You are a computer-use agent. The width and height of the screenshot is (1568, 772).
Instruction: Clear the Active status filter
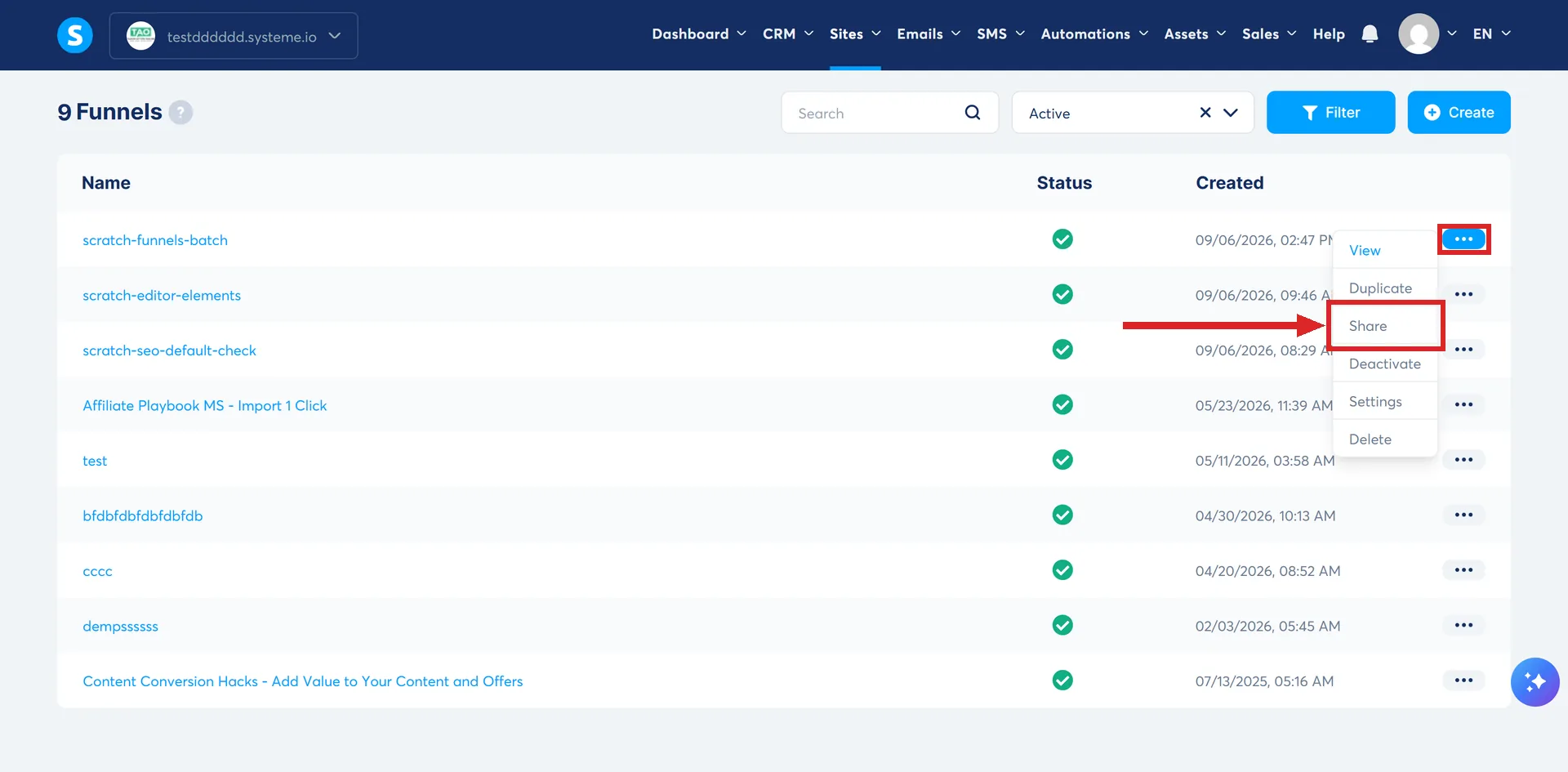click(x=1205, y=113)
